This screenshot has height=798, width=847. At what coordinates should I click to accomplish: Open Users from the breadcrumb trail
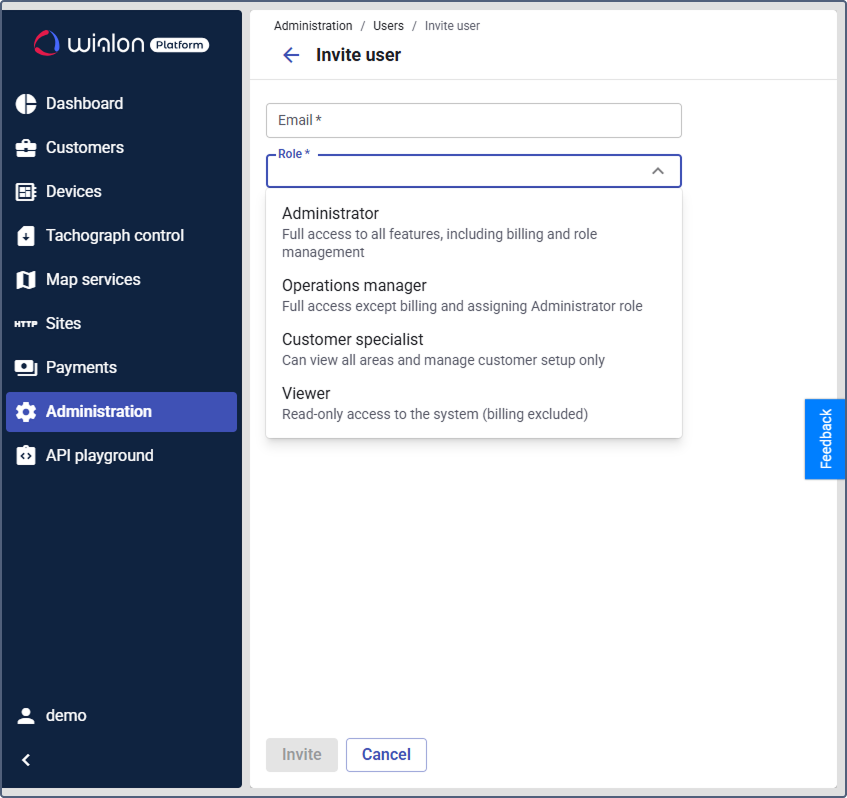(388, 26)
